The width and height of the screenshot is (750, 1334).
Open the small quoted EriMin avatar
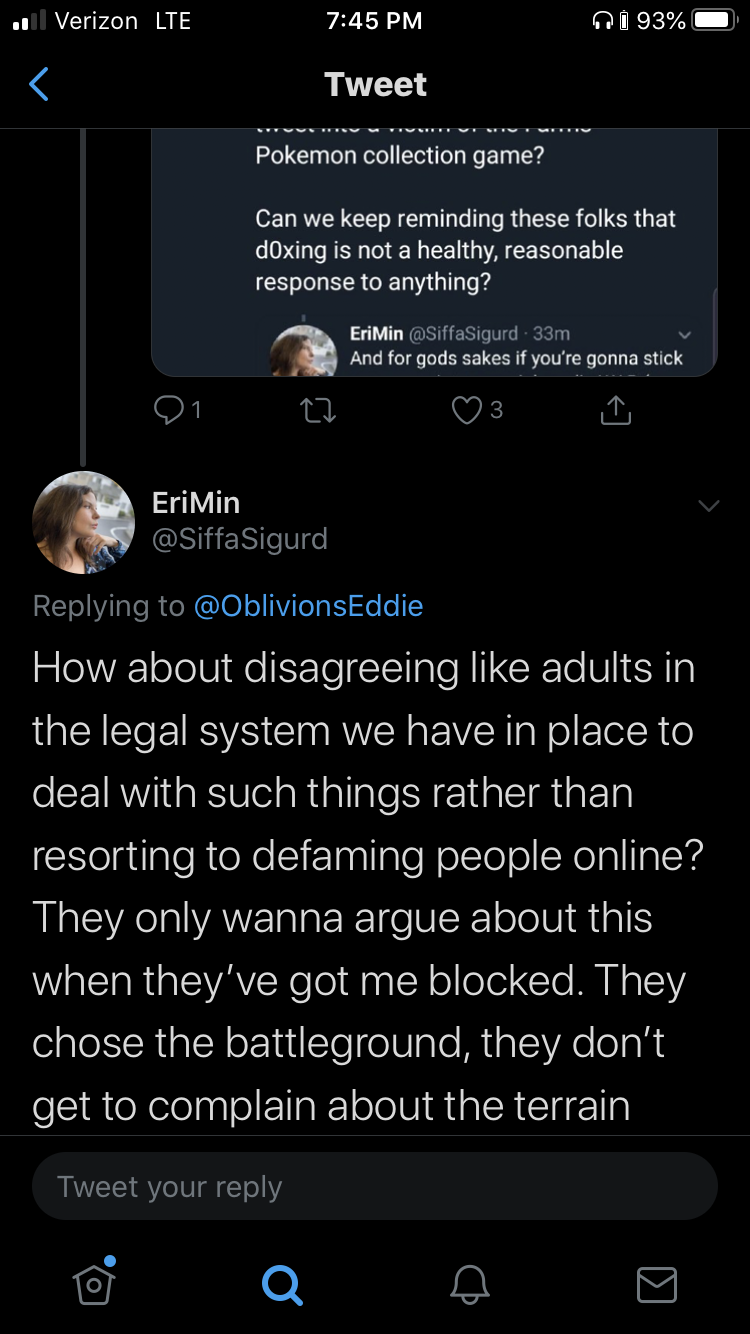coord(305,351)
